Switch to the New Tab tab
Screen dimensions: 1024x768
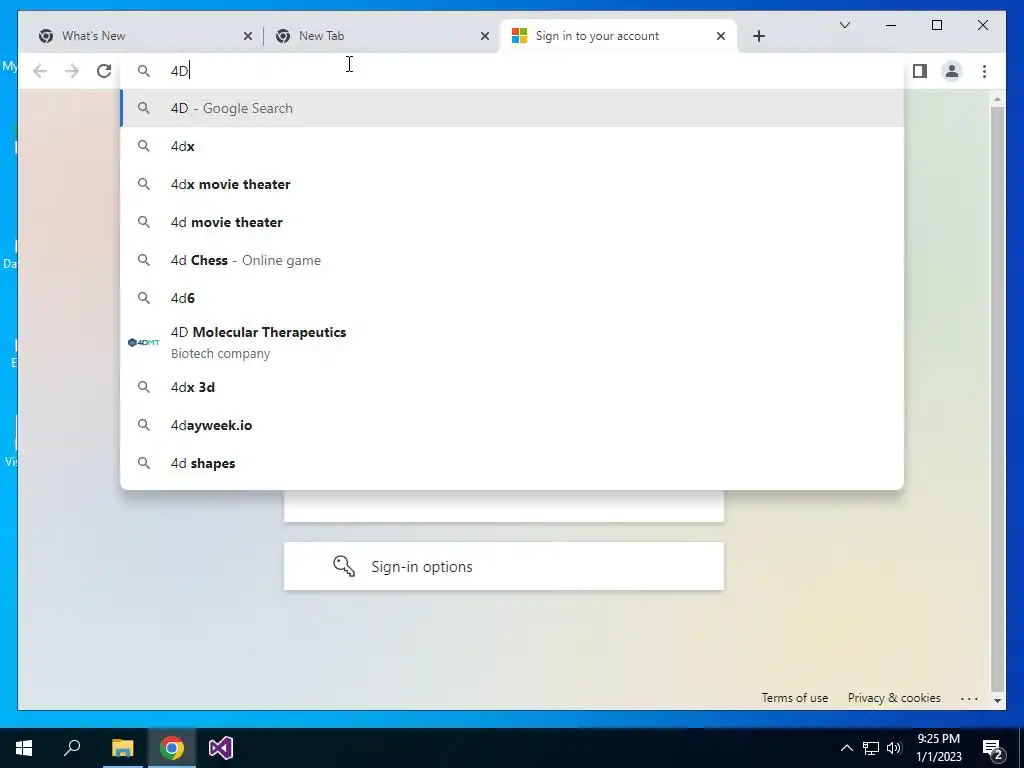click(381, 36)
